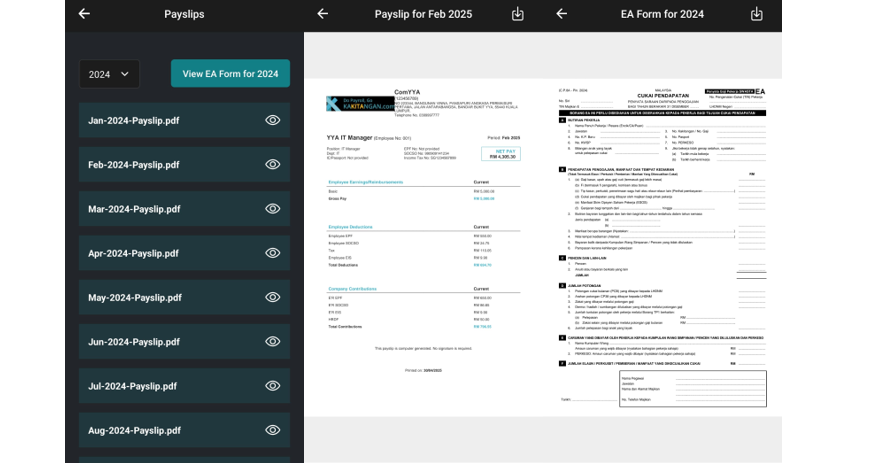Show Mar-2024-Payslip.pdf using eye icon
Screen dimensions: 891x463
(272, 209)
